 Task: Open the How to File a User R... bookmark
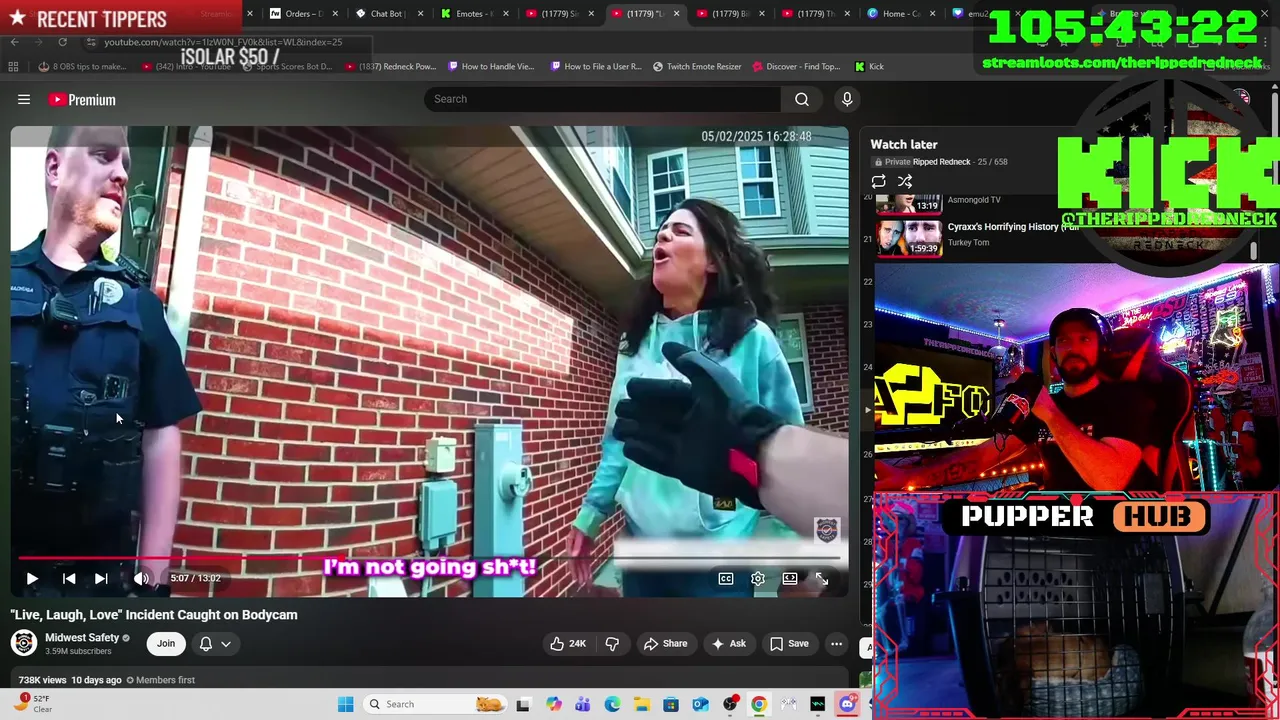click(596, 67)
